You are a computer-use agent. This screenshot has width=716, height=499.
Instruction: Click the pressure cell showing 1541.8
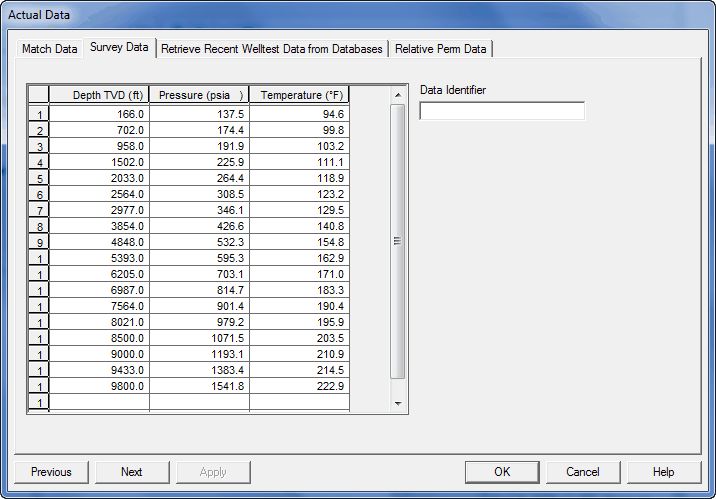(199, 386)
